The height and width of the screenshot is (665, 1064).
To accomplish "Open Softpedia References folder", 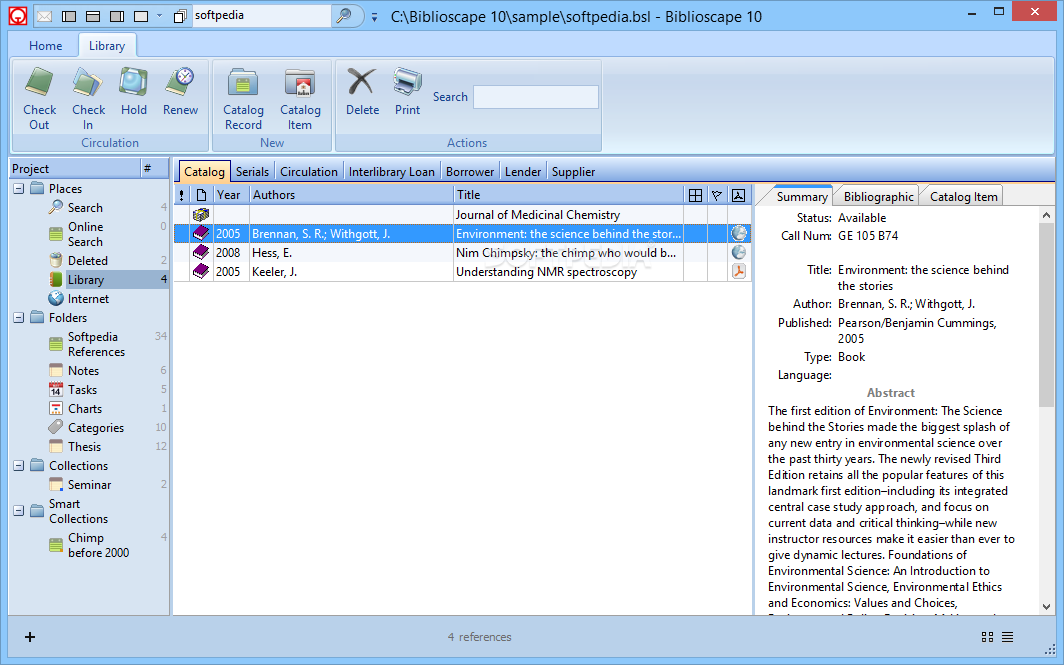I will [x=96, y=344].
